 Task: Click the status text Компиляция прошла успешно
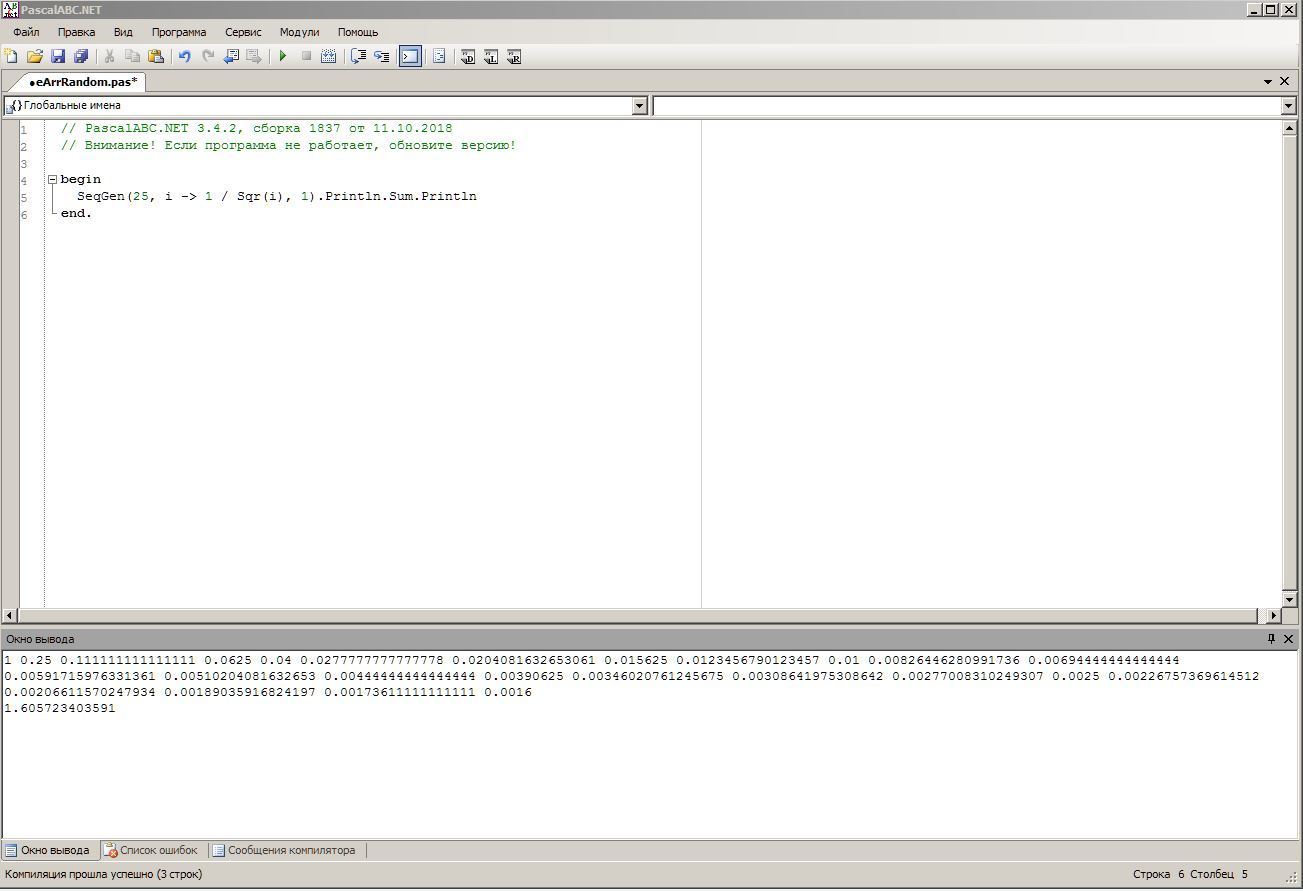click(104, 875)
